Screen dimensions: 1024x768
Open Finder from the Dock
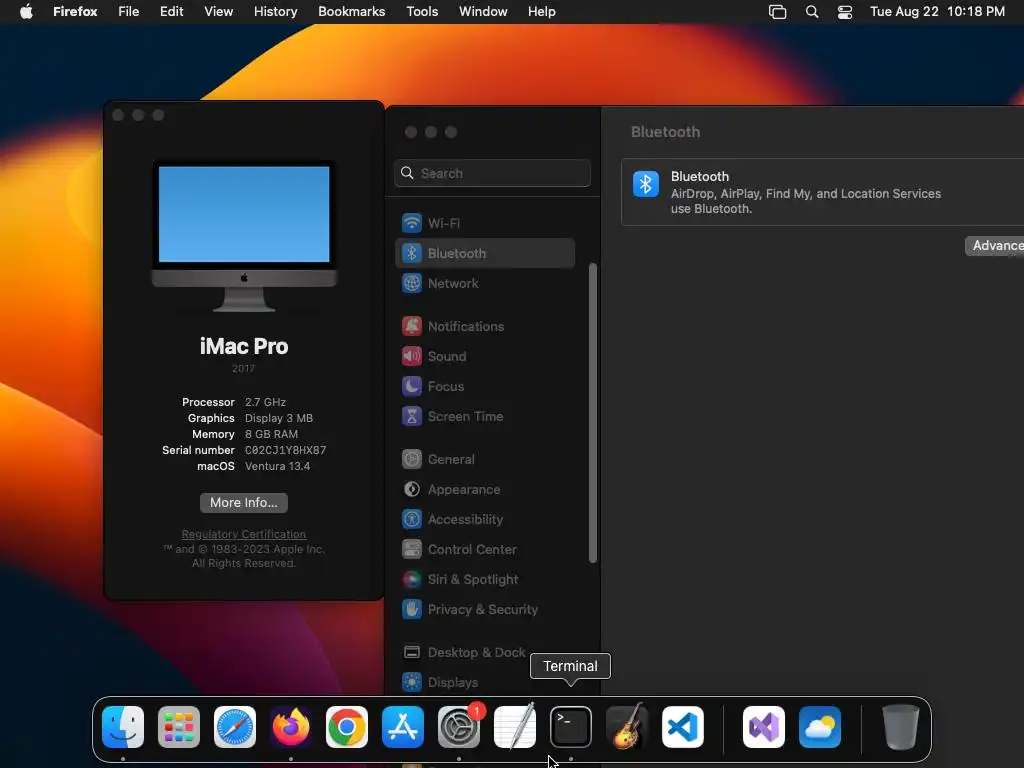pos(123,727)
